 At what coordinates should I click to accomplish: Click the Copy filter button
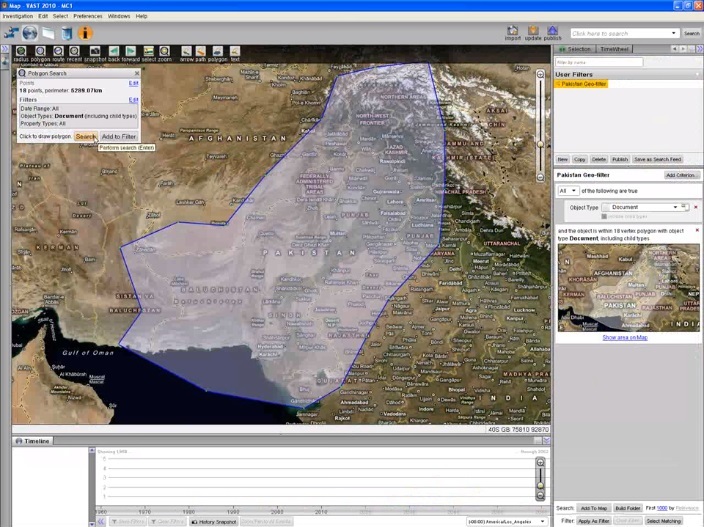click(580, 159)
